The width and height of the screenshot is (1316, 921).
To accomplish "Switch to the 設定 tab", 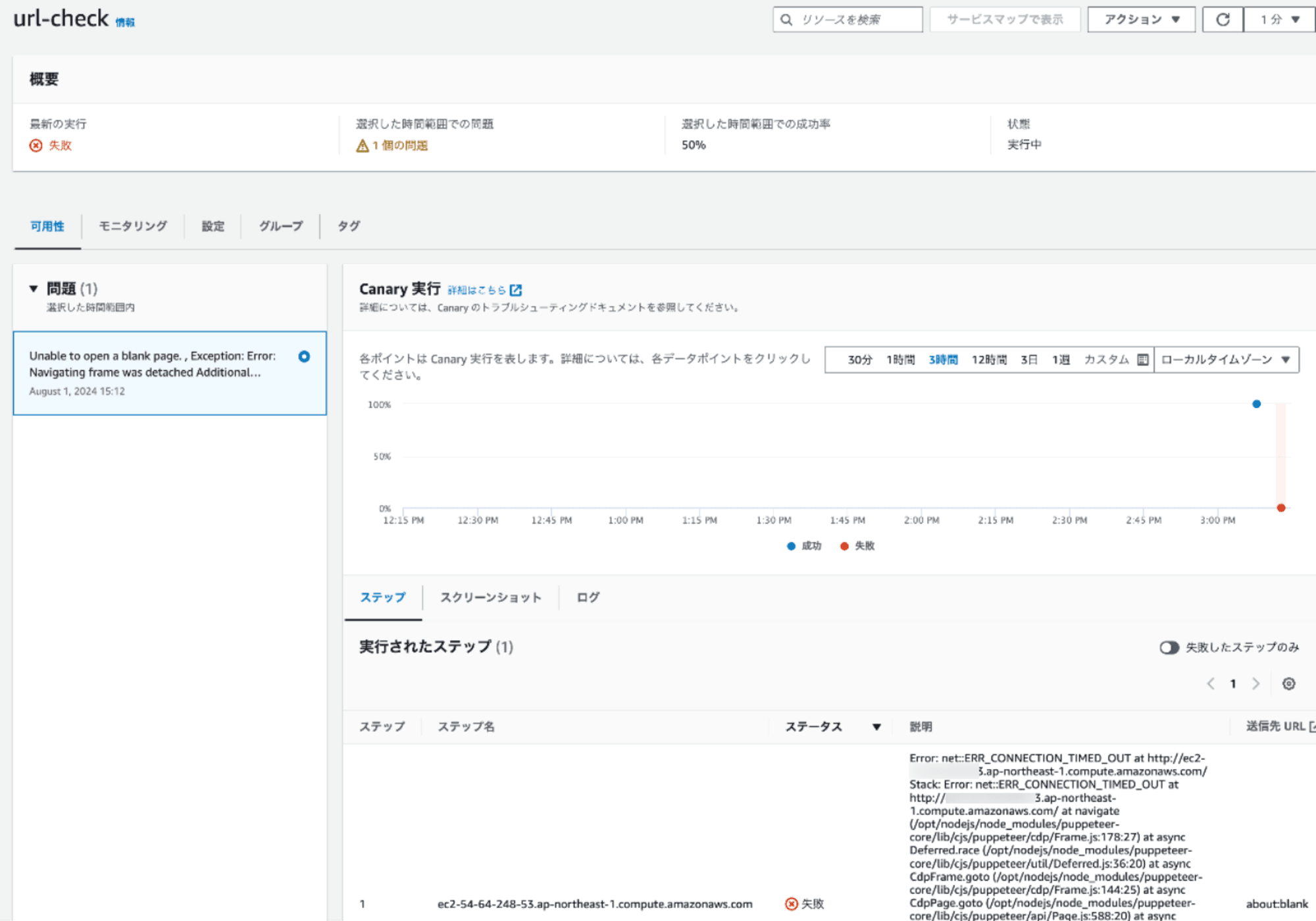I will (213, 226).
